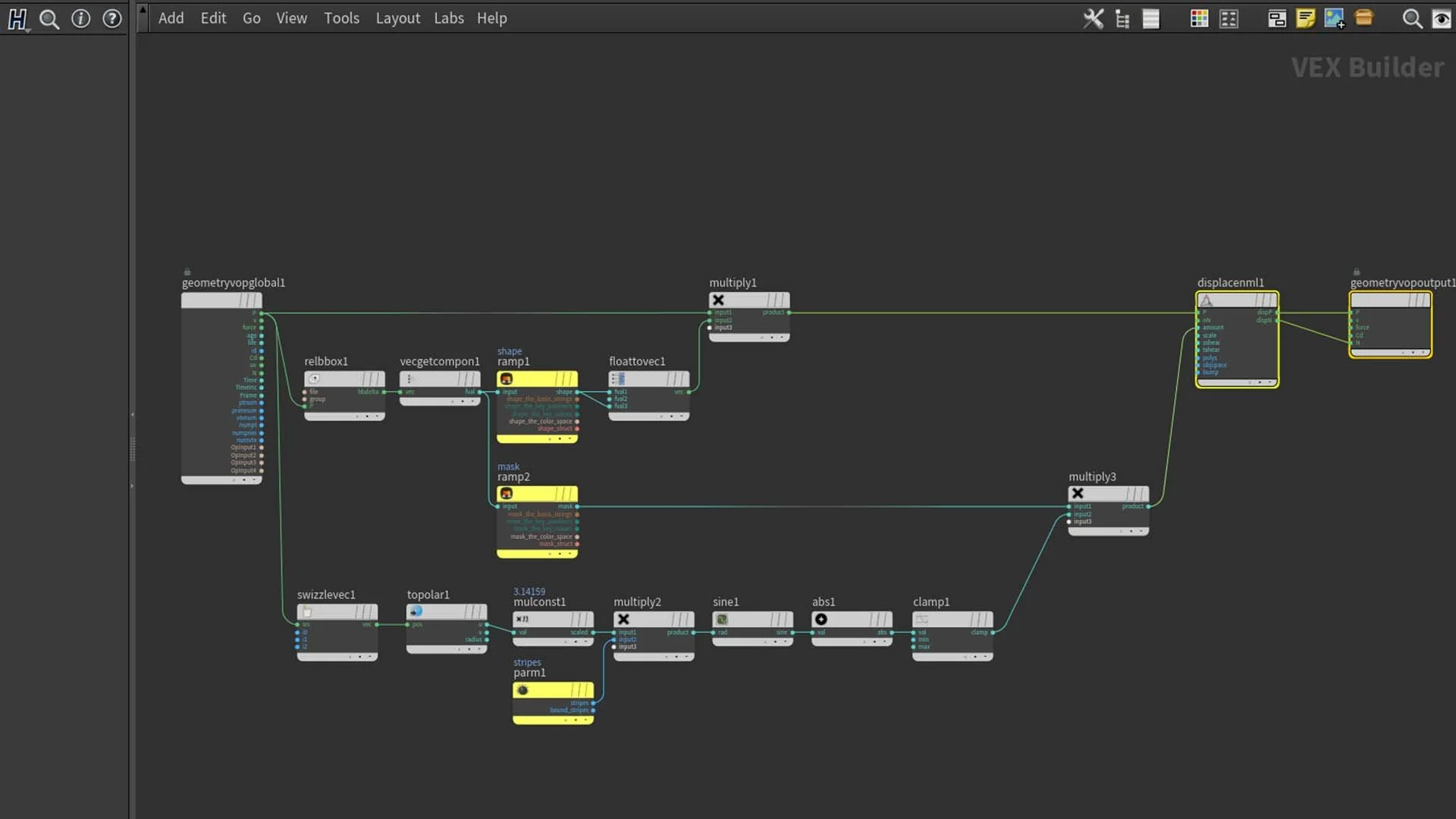Expand the pane arrow beside Add menu
The height and width of the screenshot is (819, 1456).
click(x=142, y=9)
